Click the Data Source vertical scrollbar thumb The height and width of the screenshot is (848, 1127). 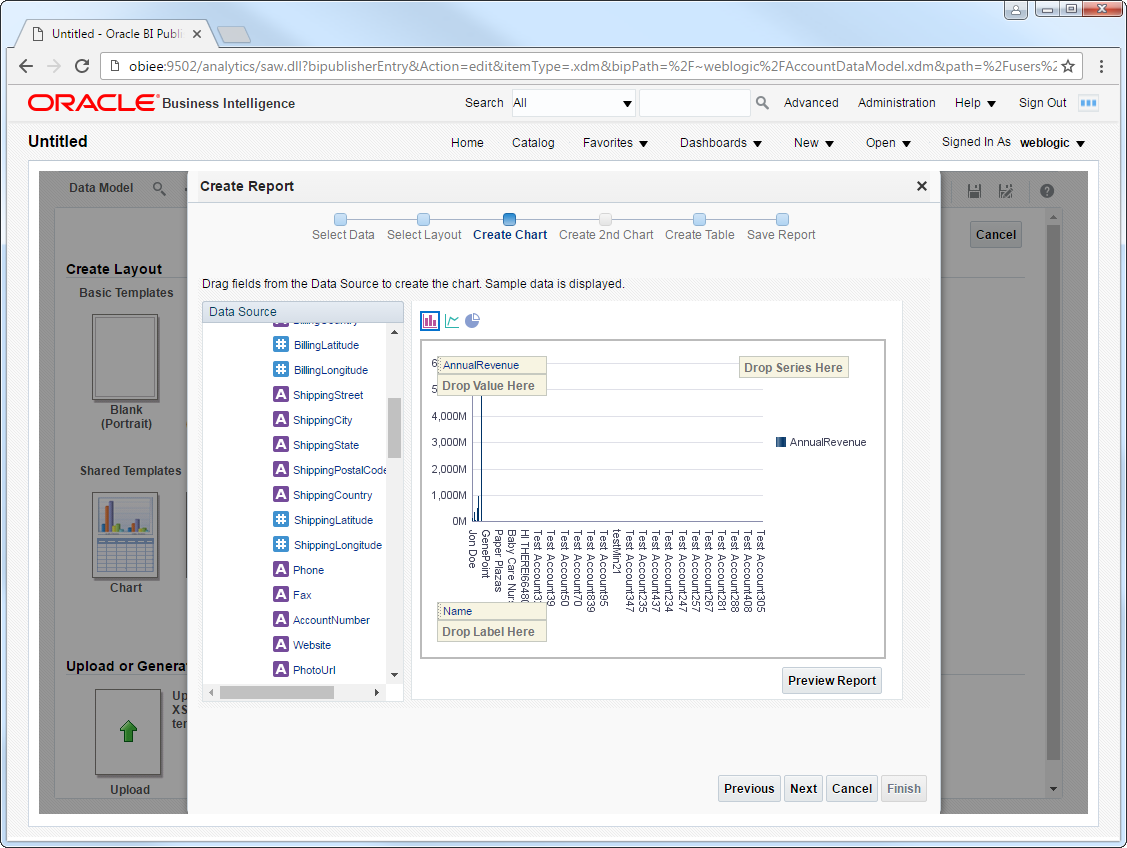[394, 427]
